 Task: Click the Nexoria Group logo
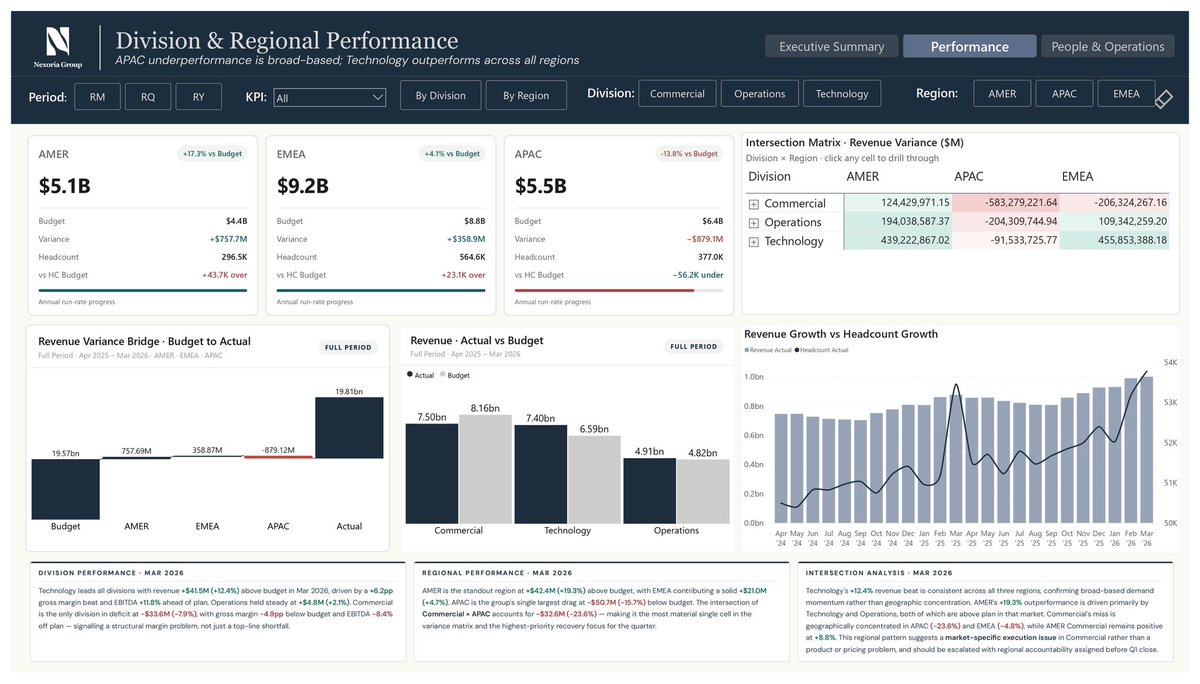(x=57, y=47)
